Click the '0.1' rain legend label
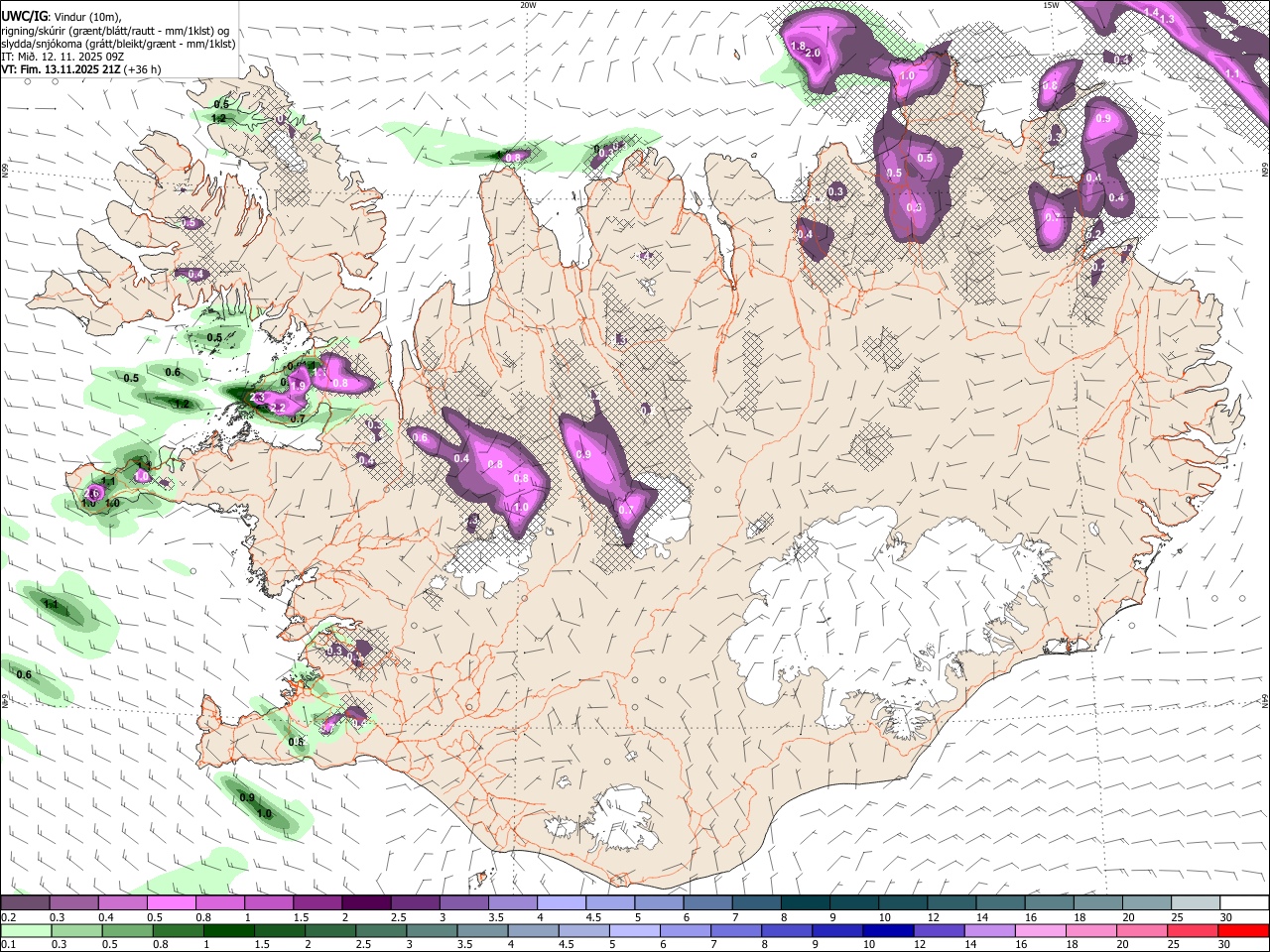 point(8,944)
